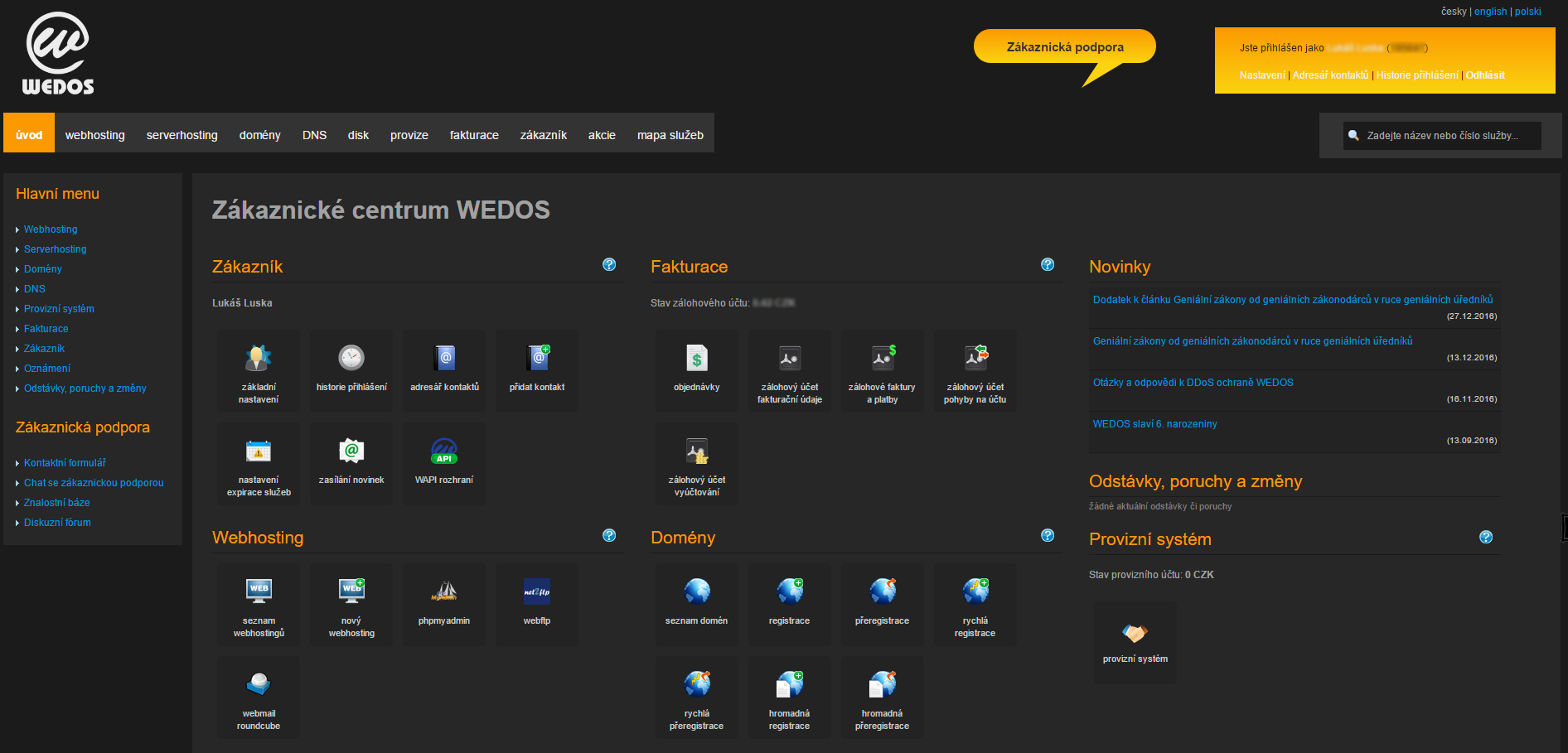
Task: Read news Otázky a odpovědi k DDoS ochraně
Action: pos(1193,383)
